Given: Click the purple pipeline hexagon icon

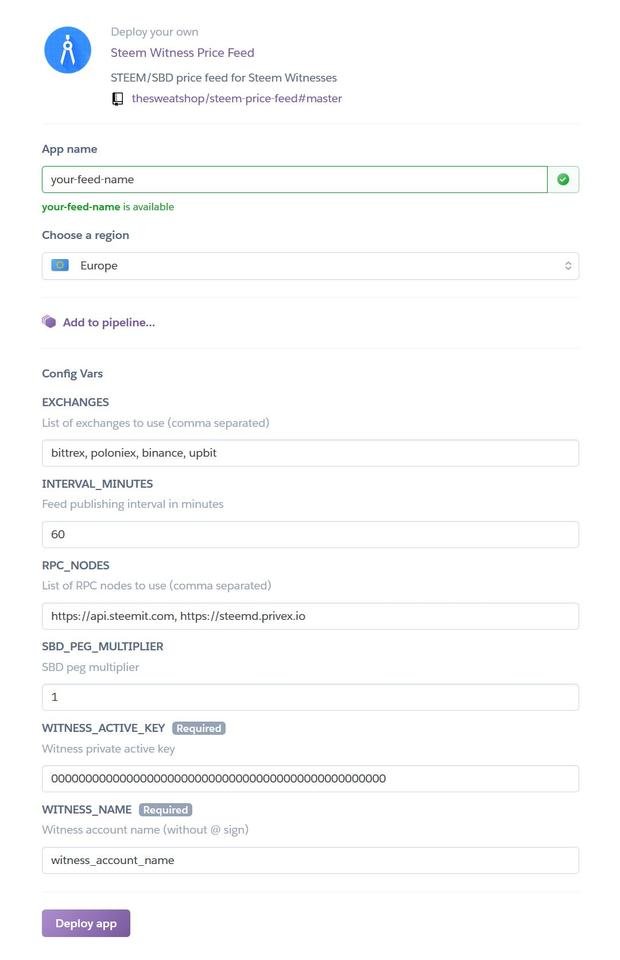Looking at the screenshot, I should pyautogui.click(x=49, y=322).
